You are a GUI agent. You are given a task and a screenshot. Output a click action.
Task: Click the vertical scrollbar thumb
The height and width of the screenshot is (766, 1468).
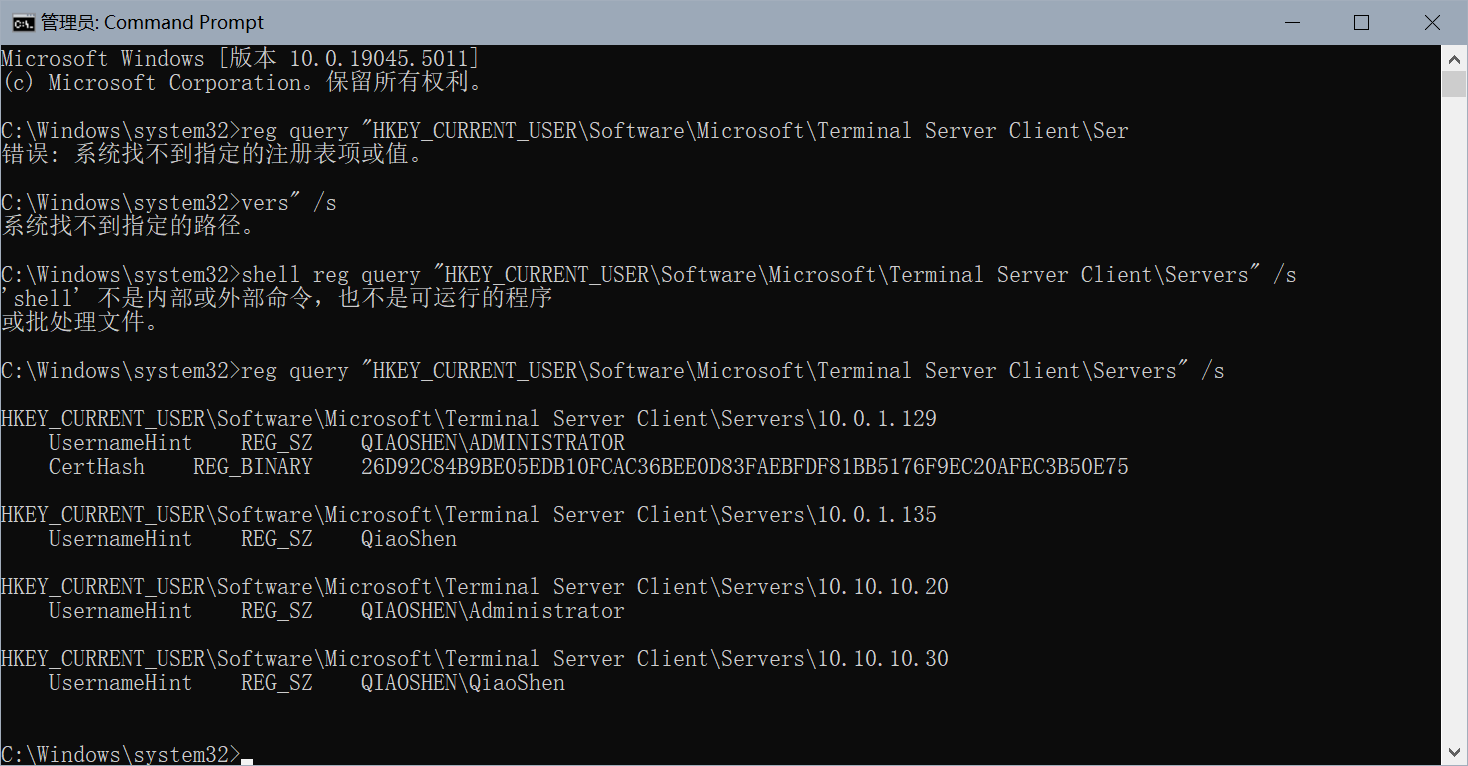pos(1454,84)
